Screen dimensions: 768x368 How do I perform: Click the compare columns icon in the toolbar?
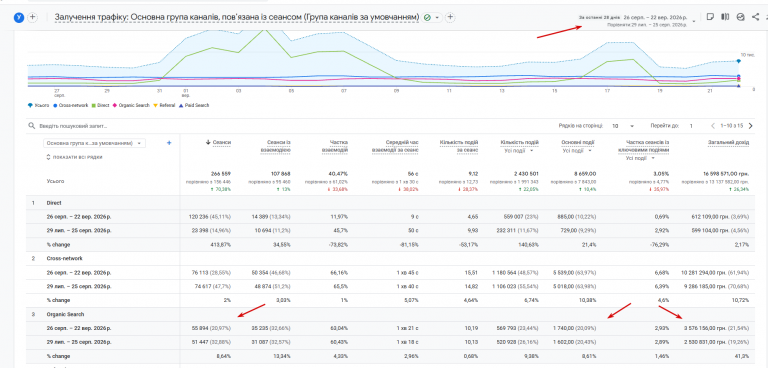pos(725,17)
